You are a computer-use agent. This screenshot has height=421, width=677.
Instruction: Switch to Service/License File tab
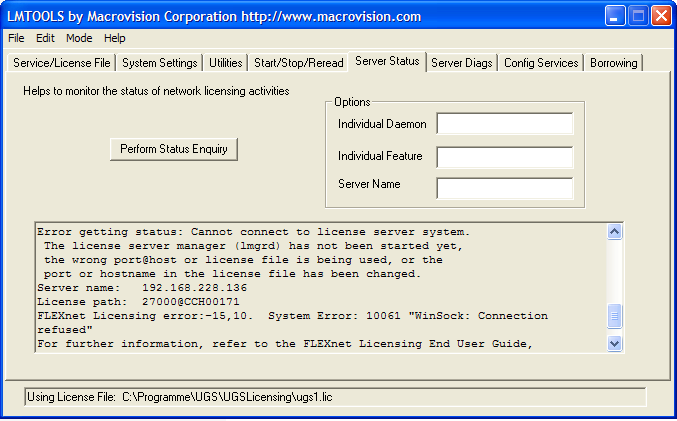click(62, 63)
